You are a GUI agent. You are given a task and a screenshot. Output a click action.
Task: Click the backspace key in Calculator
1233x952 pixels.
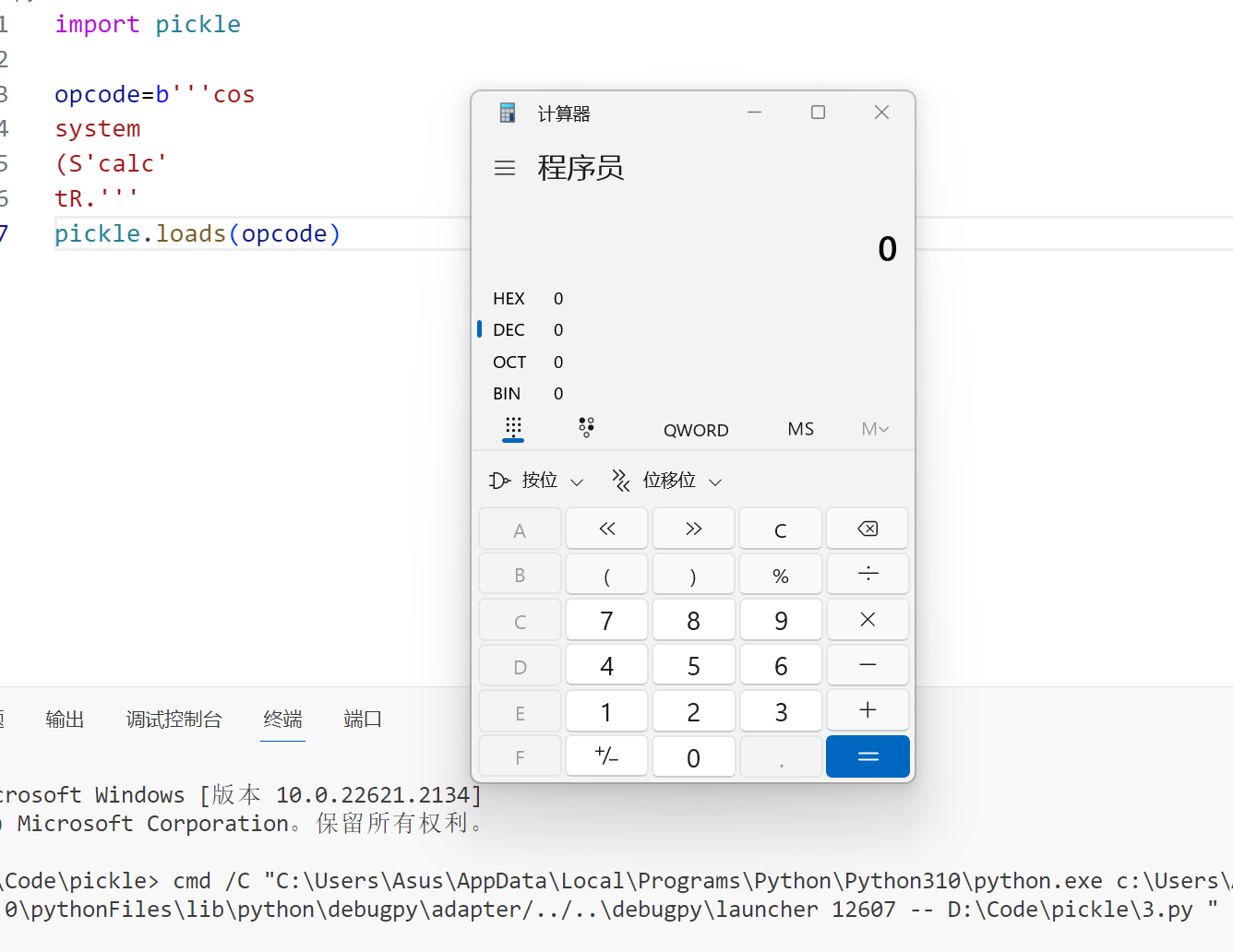point(868,529)
